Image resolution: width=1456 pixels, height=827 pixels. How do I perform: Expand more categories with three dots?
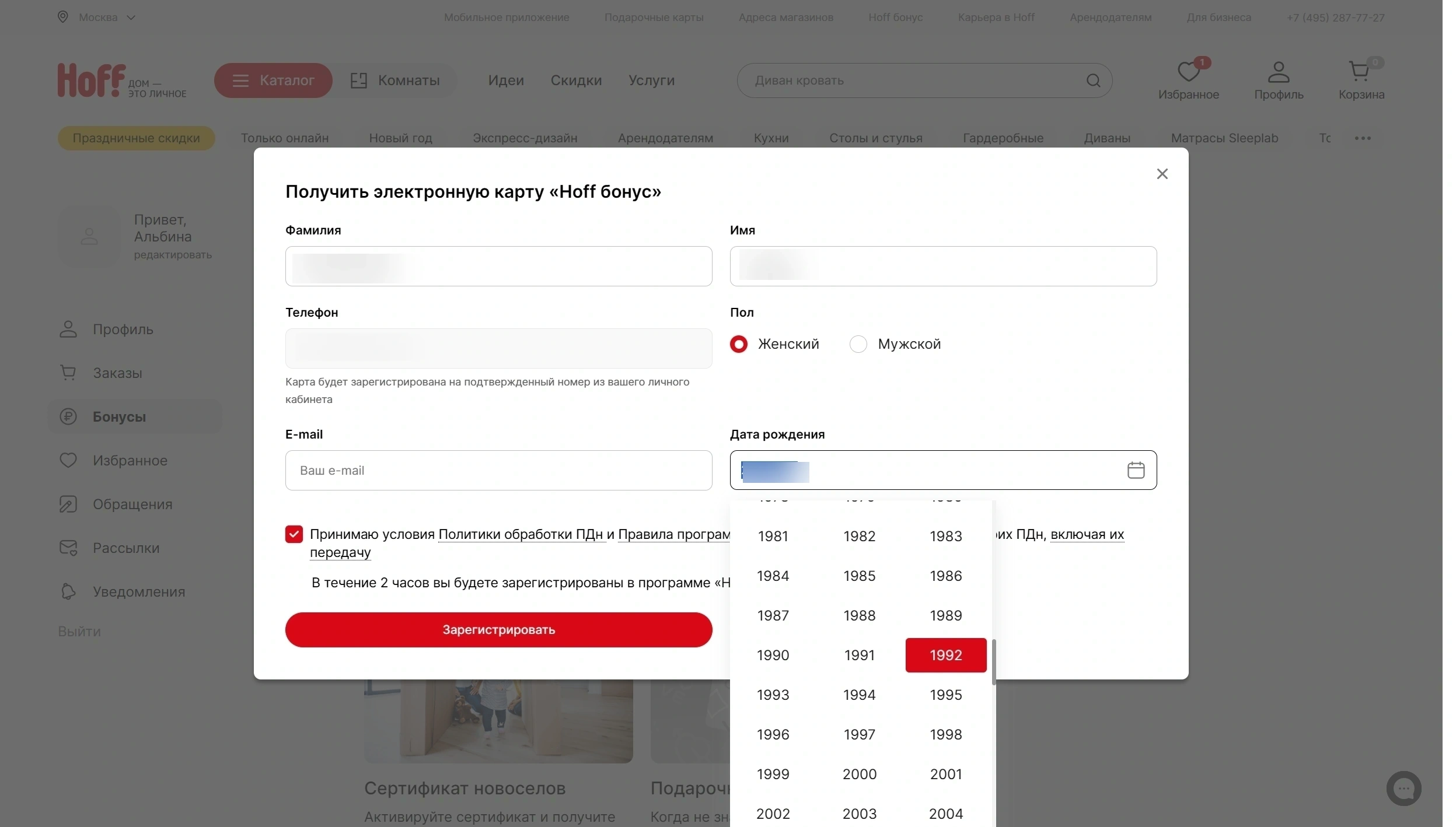pos(1363,138)
